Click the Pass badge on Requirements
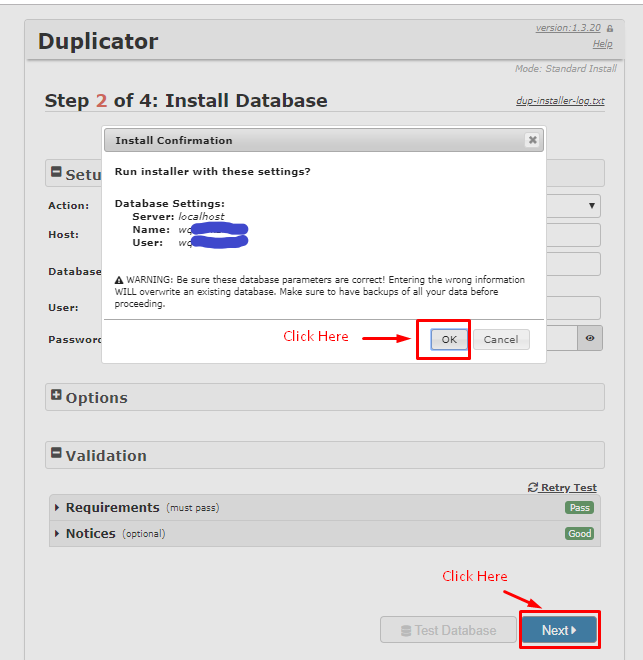Viewport: 643px width, 660px height. click(579, 508)
